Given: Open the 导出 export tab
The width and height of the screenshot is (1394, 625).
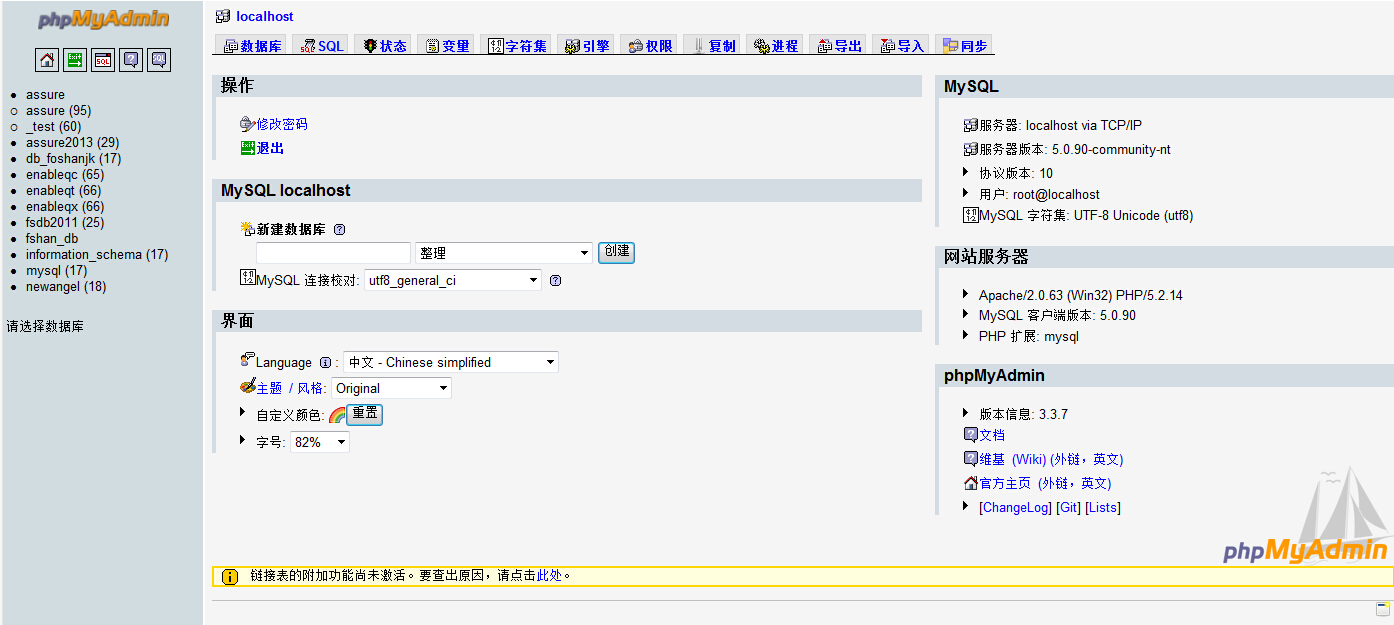Looking at the screenshot, I should [x=839, y=46].
